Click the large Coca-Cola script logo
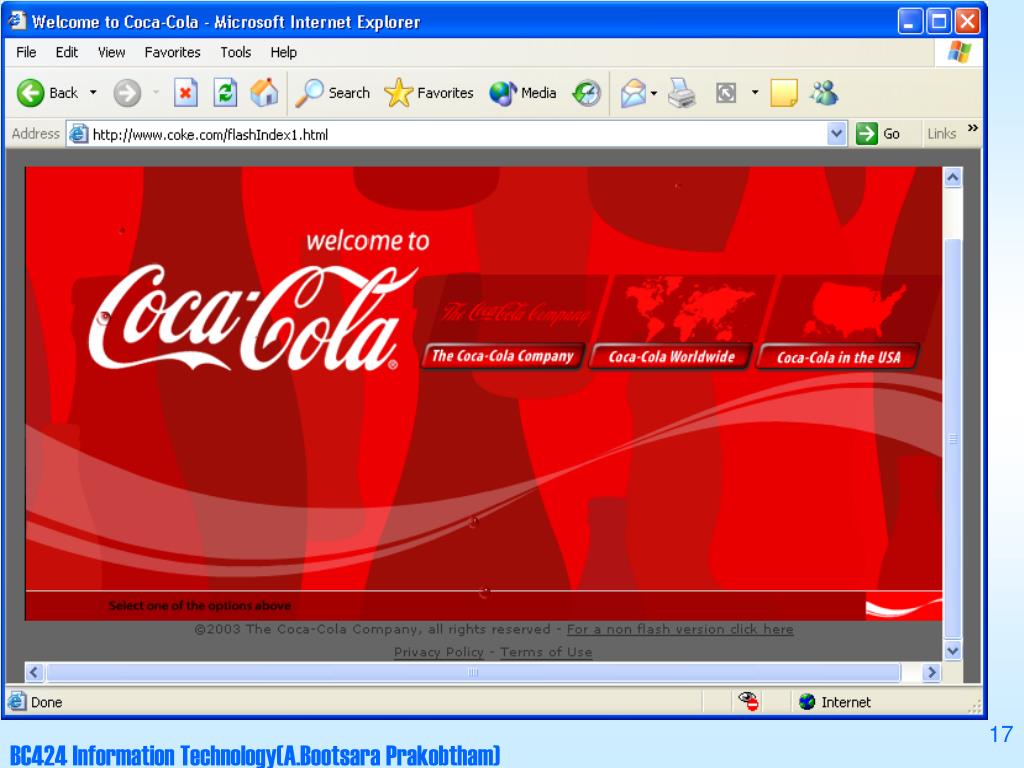This screenshot has width=1024, height=768. click(x=253, y=318)
